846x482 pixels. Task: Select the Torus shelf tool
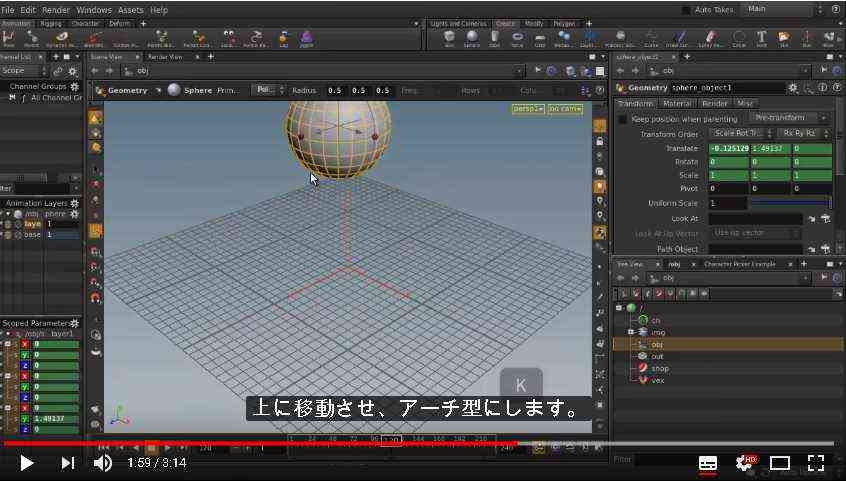(517, 38)
